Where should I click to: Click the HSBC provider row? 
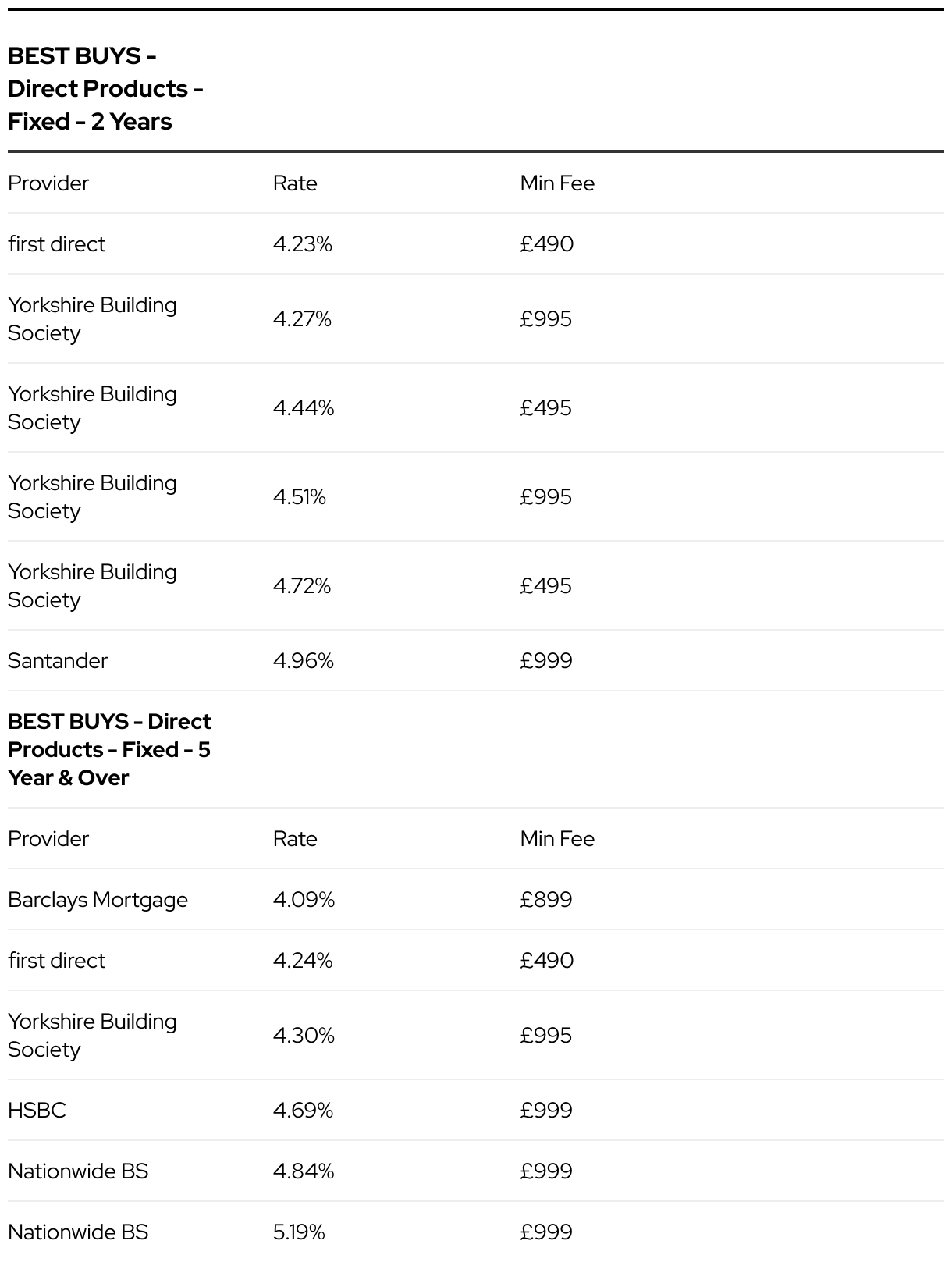(476, 1111)
